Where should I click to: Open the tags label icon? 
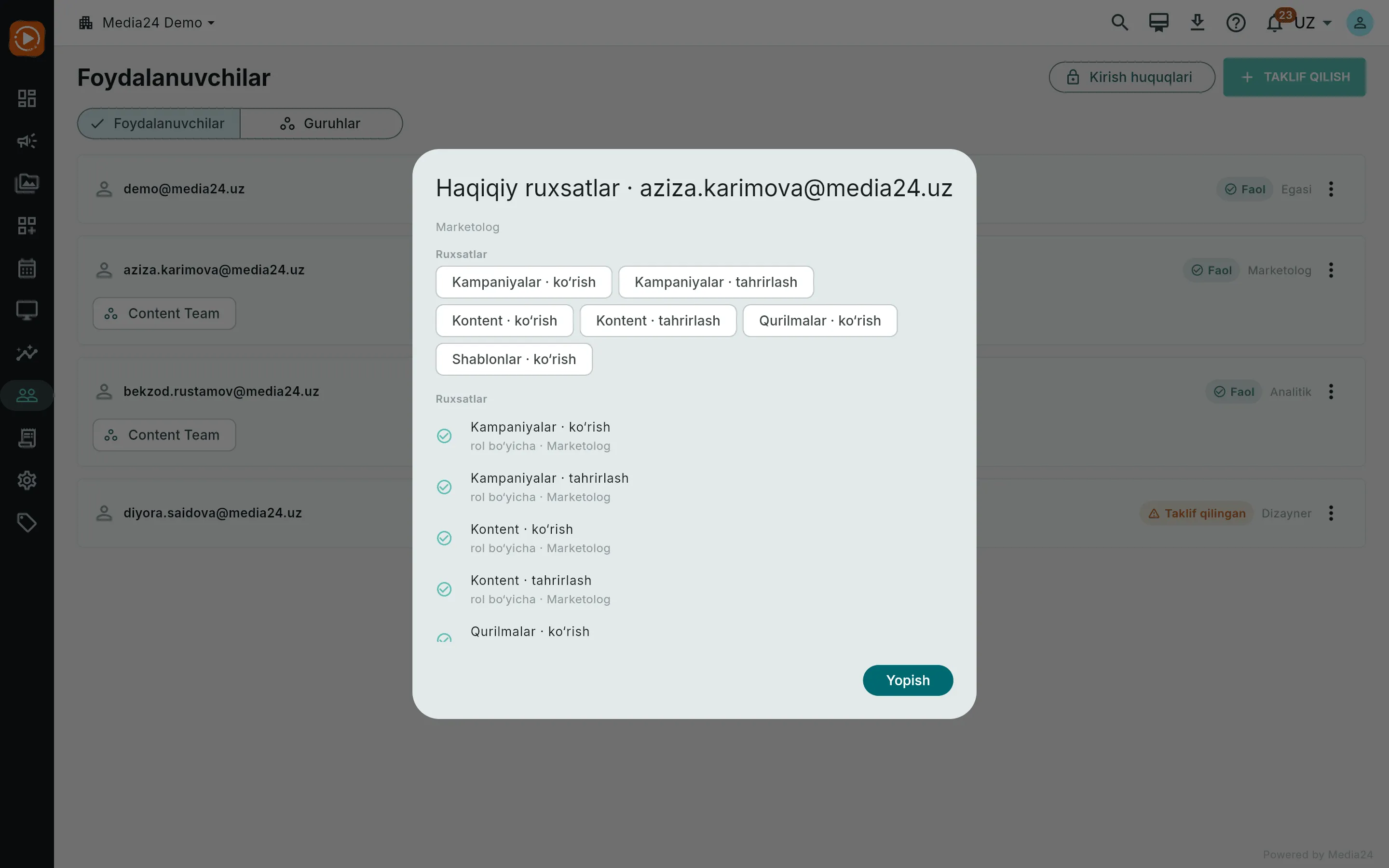click(x=27, y=522)
